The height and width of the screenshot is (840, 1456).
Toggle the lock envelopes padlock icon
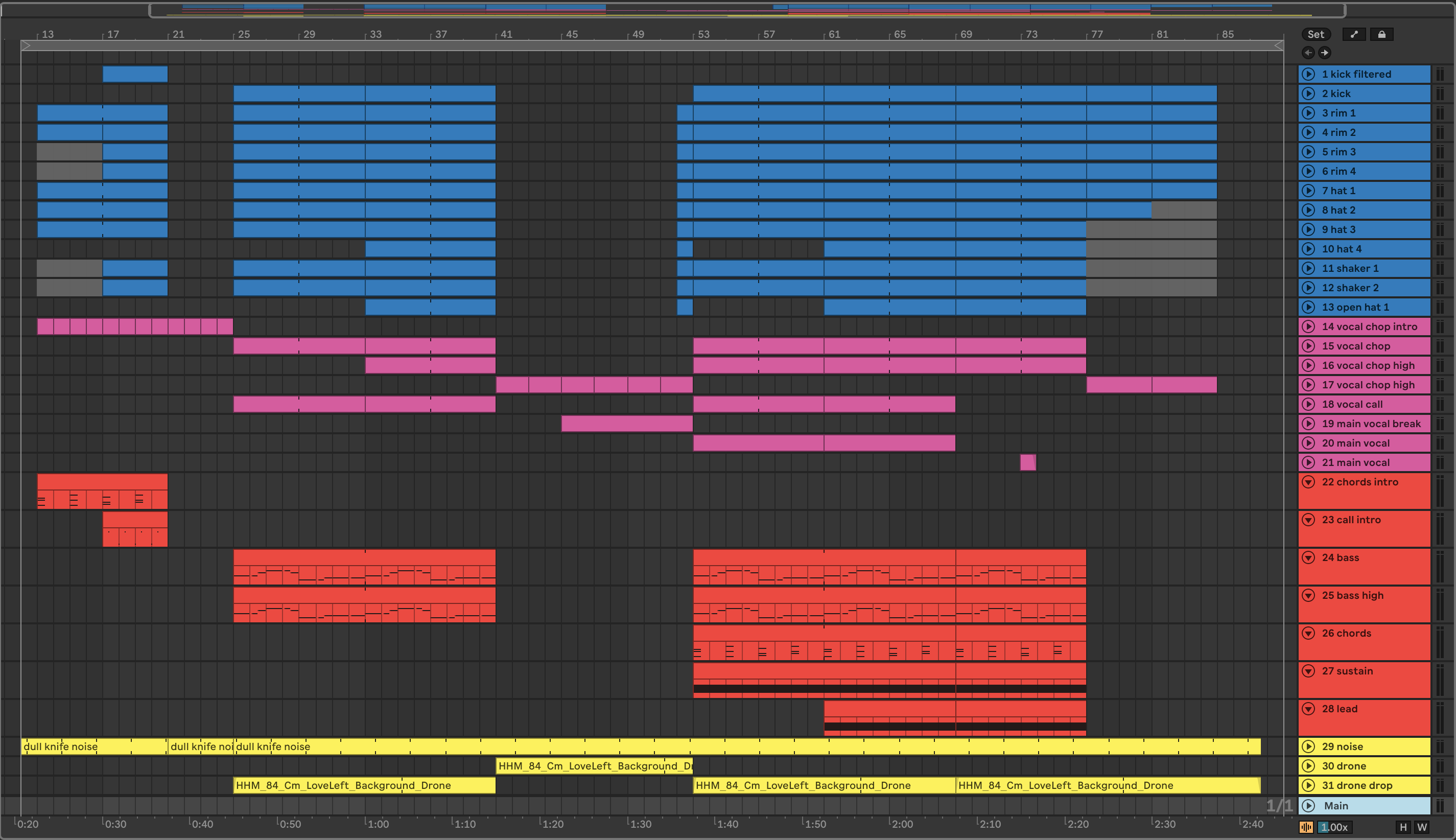click(1381, 35)
